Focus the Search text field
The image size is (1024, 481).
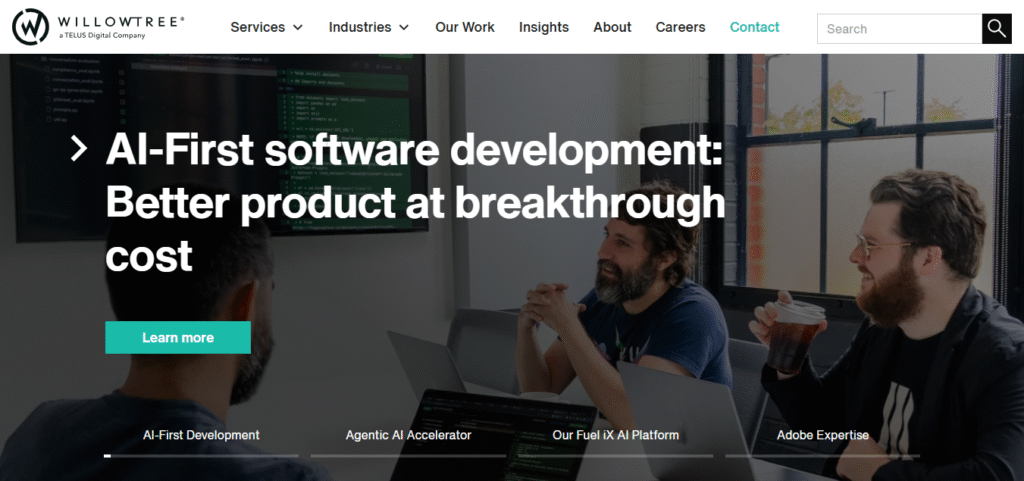point(899,29)
